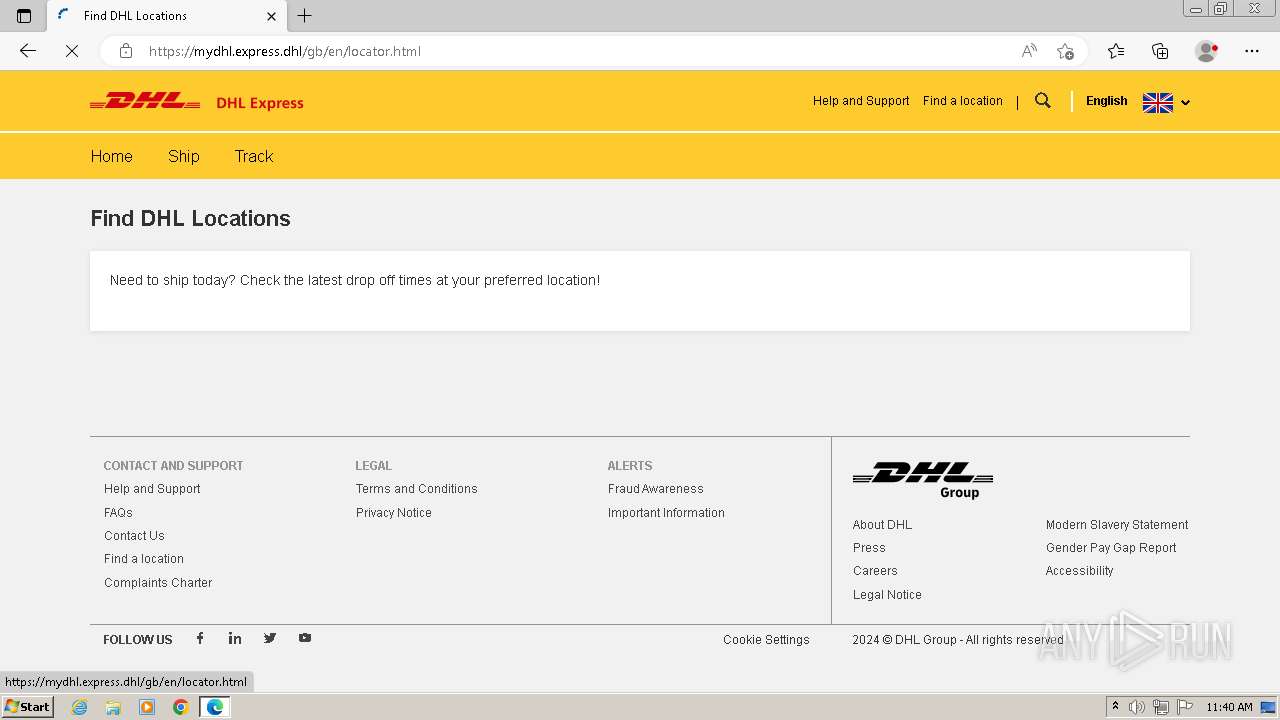Viewport: 1280px width, 720px height.
Task: Show hidden system tray icons arrow
Action: (x=1115, y=707)
